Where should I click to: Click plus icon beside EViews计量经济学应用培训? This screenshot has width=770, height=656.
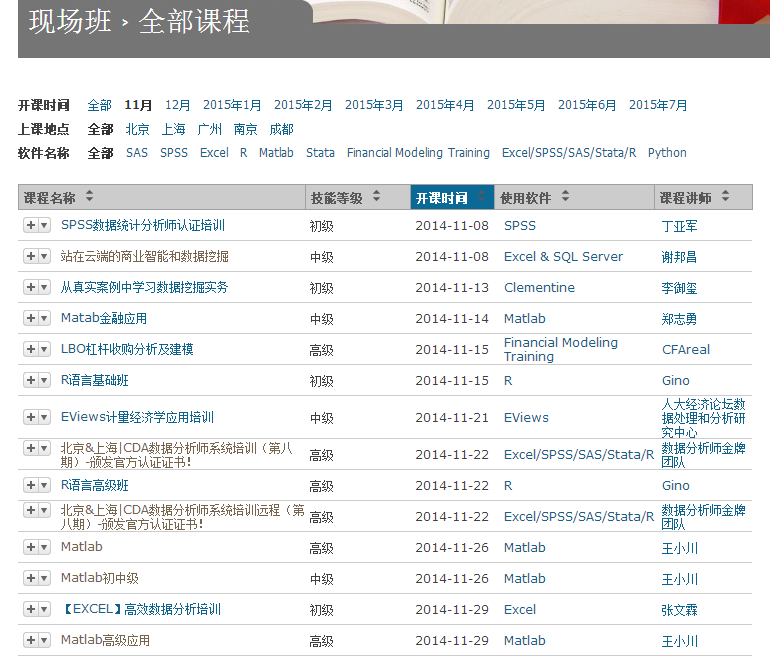click(30, 417)
